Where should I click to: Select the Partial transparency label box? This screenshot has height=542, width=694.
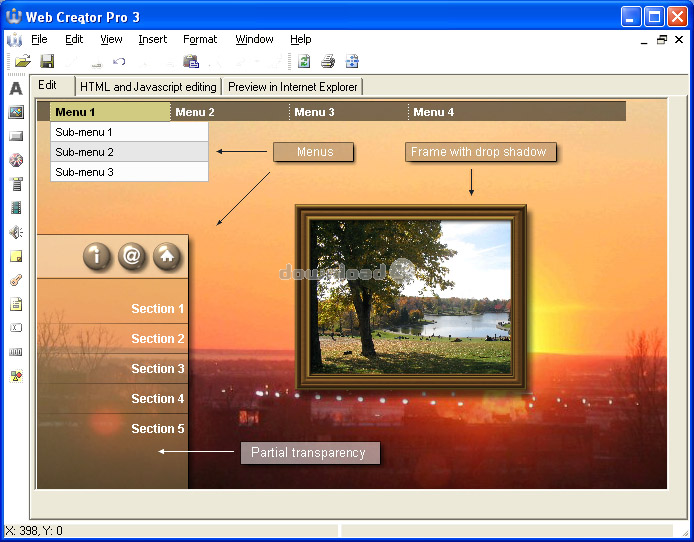point(310,453)
